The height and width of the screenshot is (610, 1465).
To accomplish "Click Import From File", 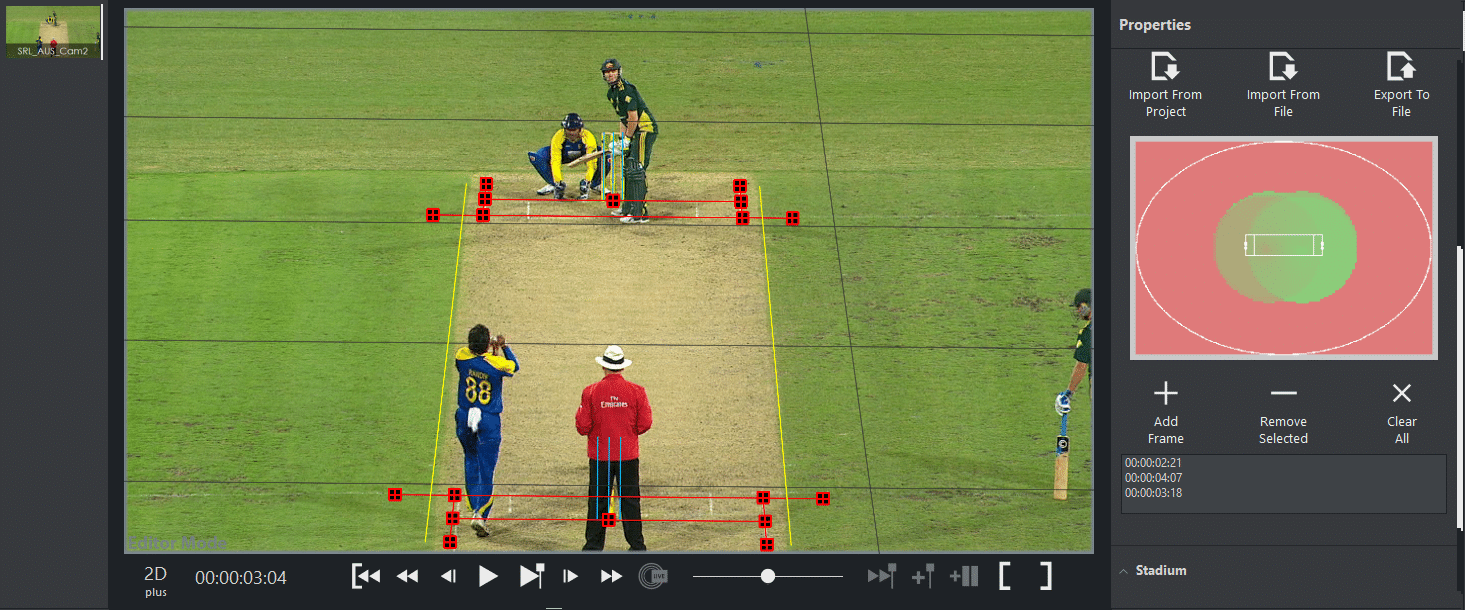I will [1283, 85].
